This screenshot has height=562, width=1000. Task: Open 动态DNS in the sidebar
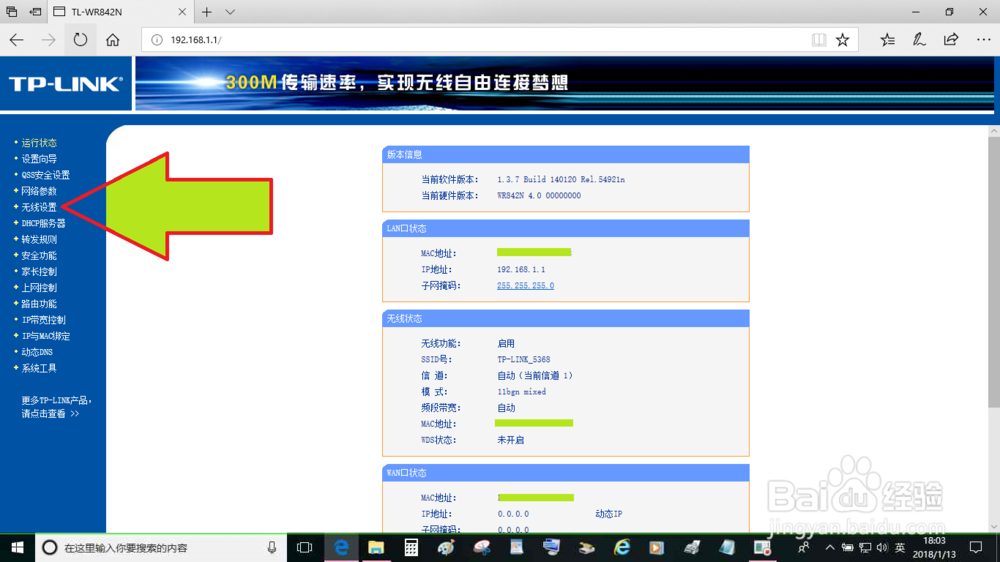[37, 352]
